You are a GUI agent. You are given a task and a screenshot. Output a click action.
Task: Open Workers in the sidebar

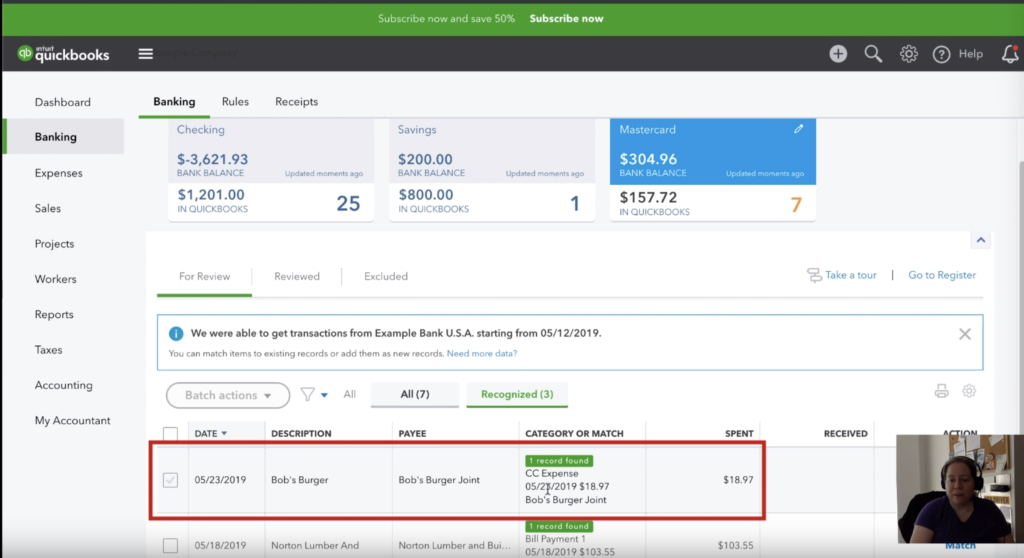coord(56,279)
